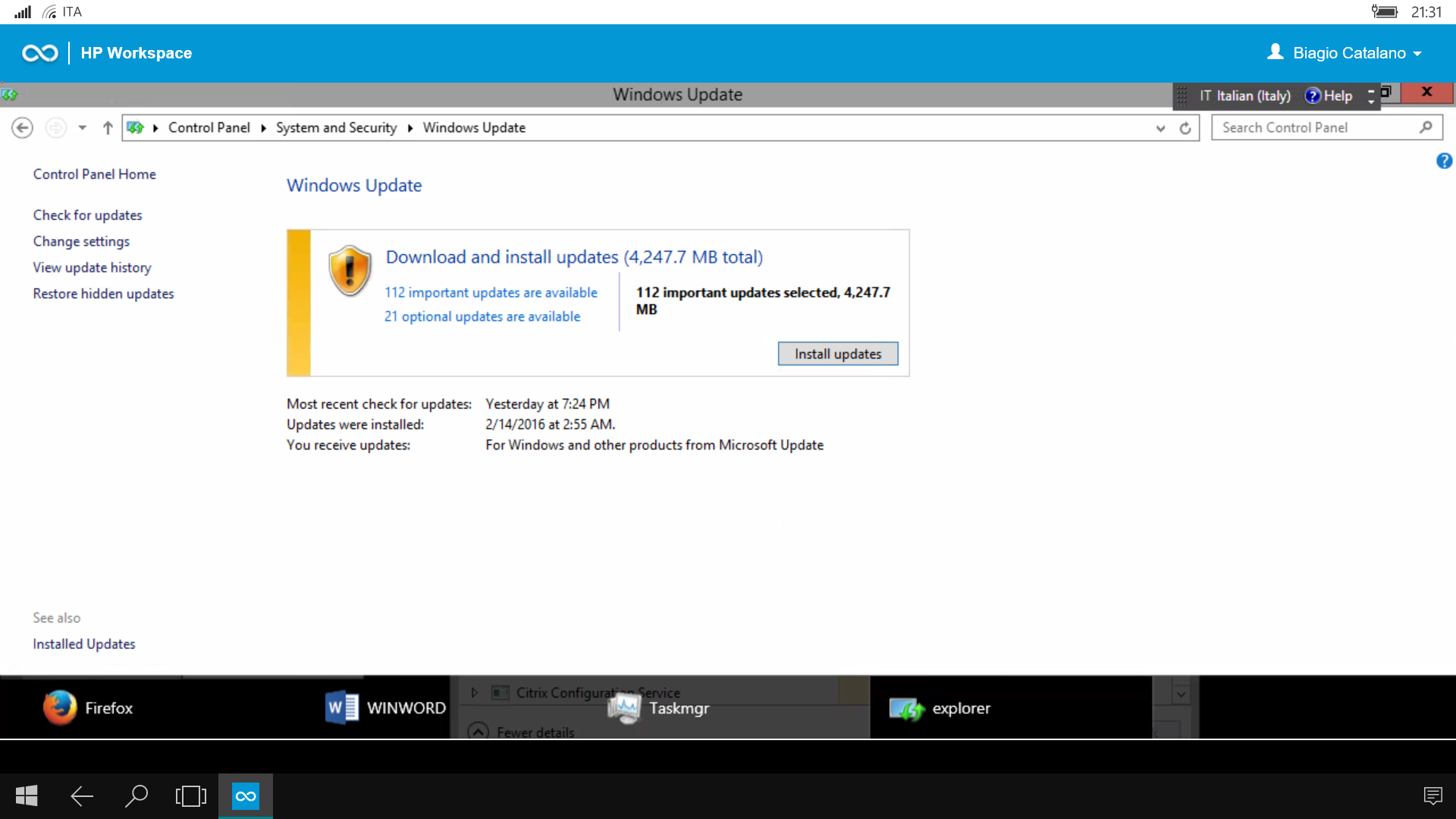Open Task View on the taskbar
This screenshot has width=1456, height=819.
(191, 795)
